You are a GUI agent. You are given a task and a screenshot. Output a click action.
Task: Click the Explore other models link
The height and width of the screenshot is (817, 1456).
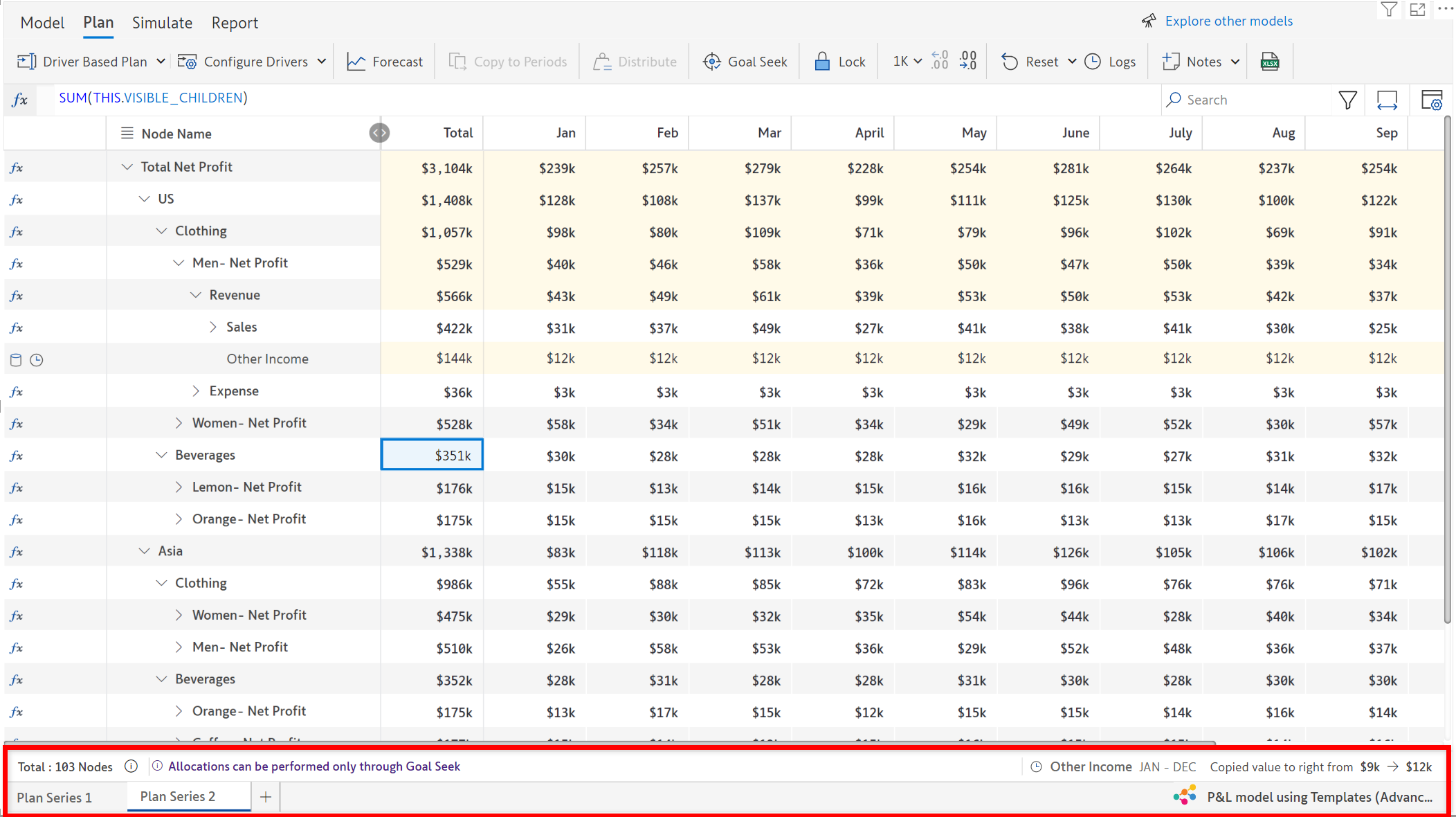click(1228, 21)
